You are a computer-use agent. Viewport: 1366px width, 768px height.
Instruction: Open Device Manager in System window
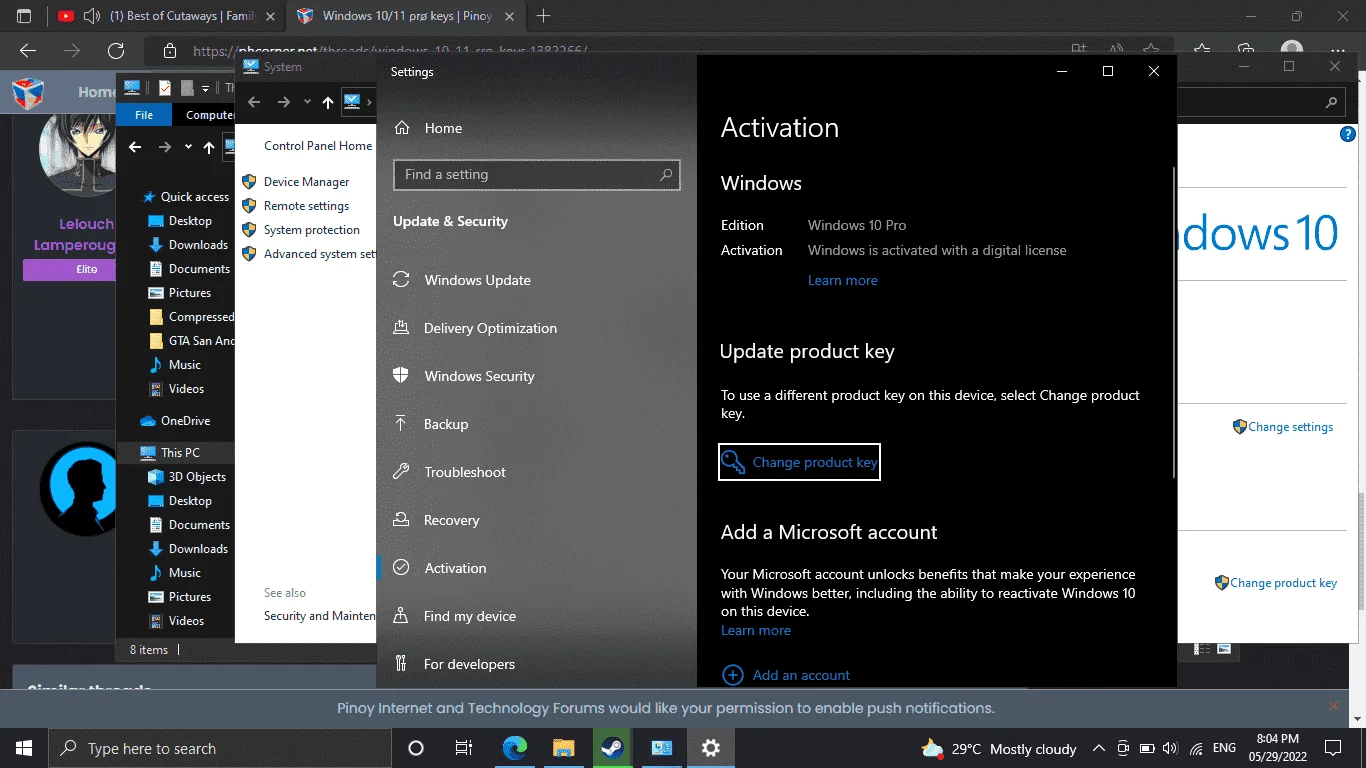(306, 182)
